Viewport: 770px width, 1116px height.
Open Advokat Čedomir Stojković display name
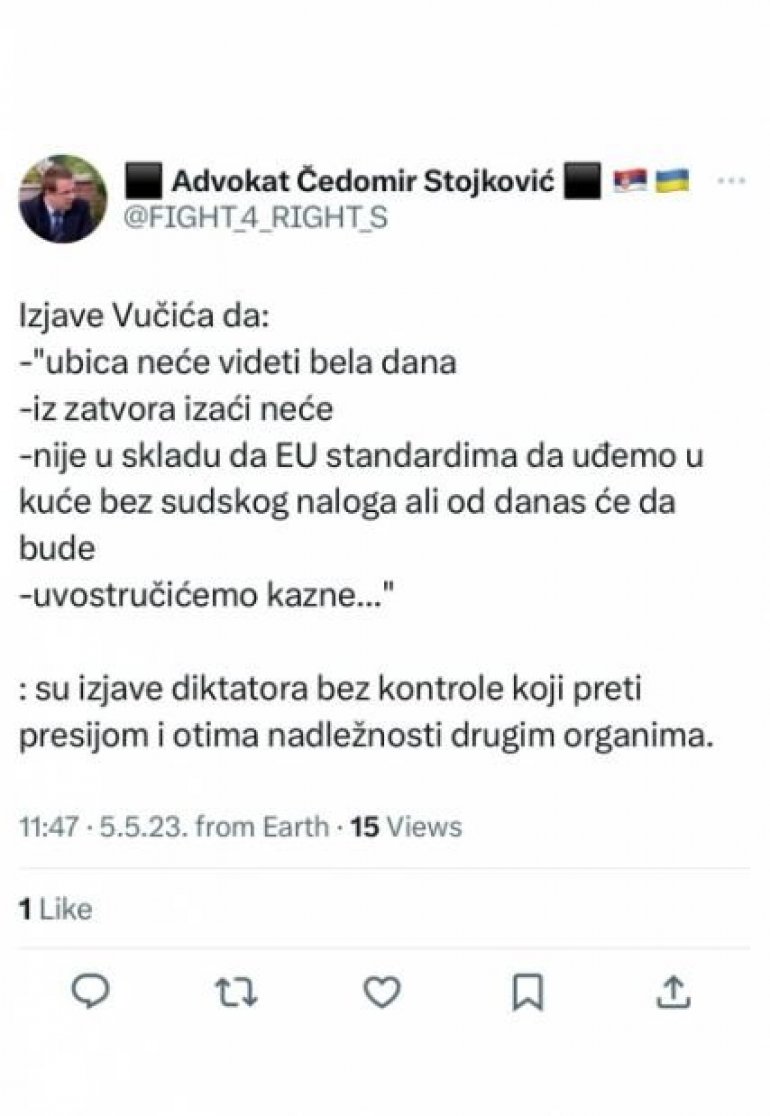coord(363,181)
